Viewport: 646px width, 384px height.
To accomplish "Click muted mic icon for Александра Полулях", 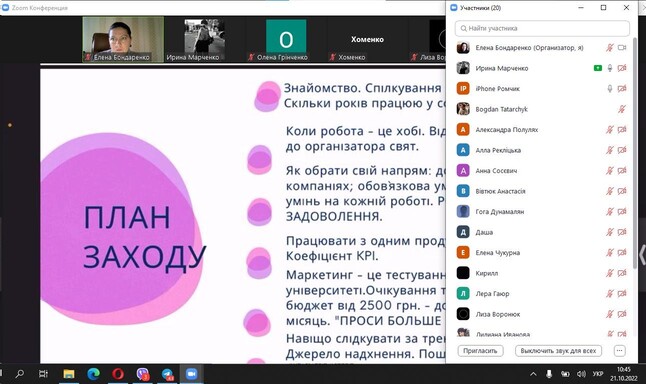I will pyautogui.click(x=610, y=130).
